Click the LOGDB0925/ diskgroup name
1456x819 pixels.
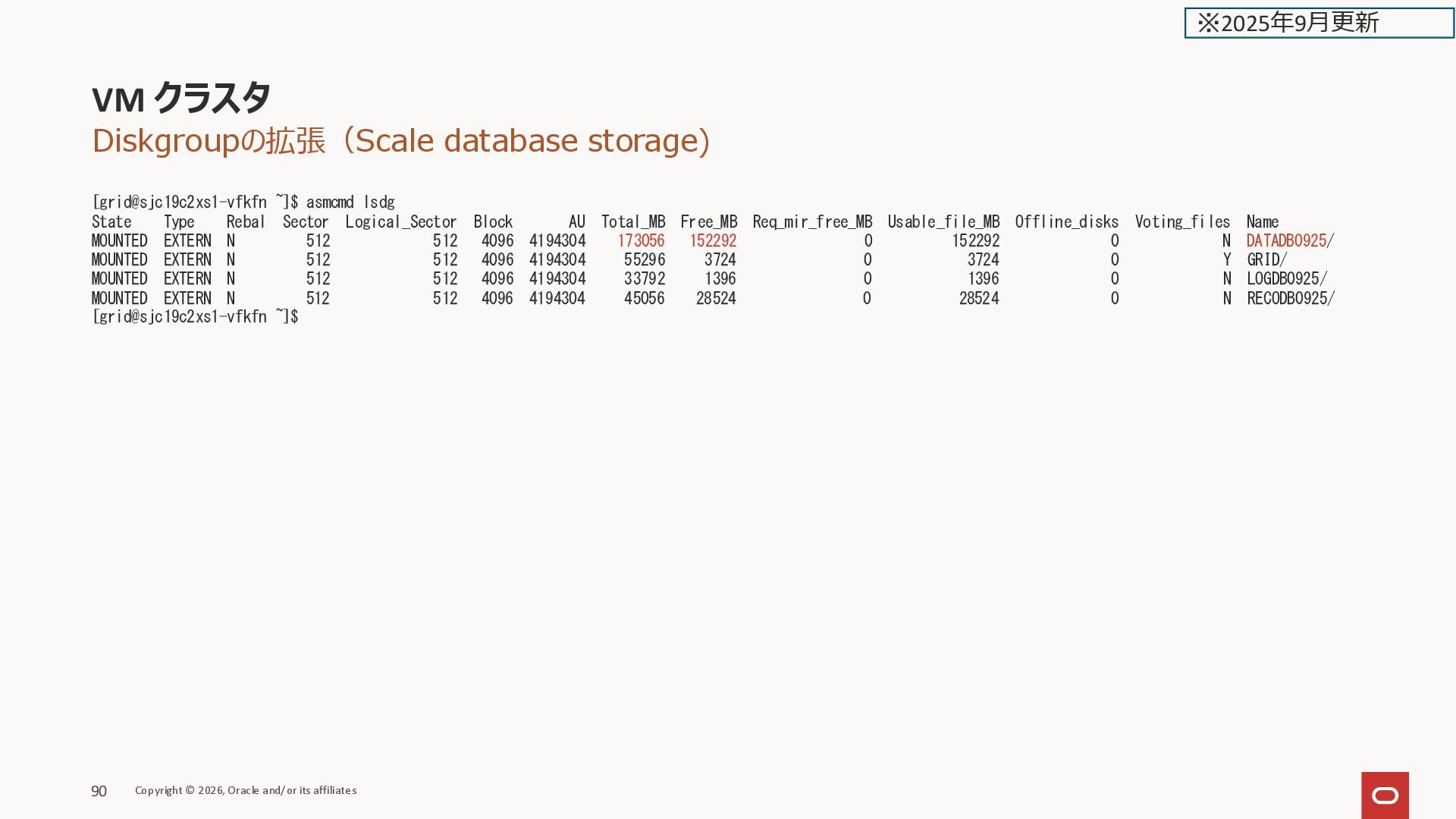point(1287,279)
